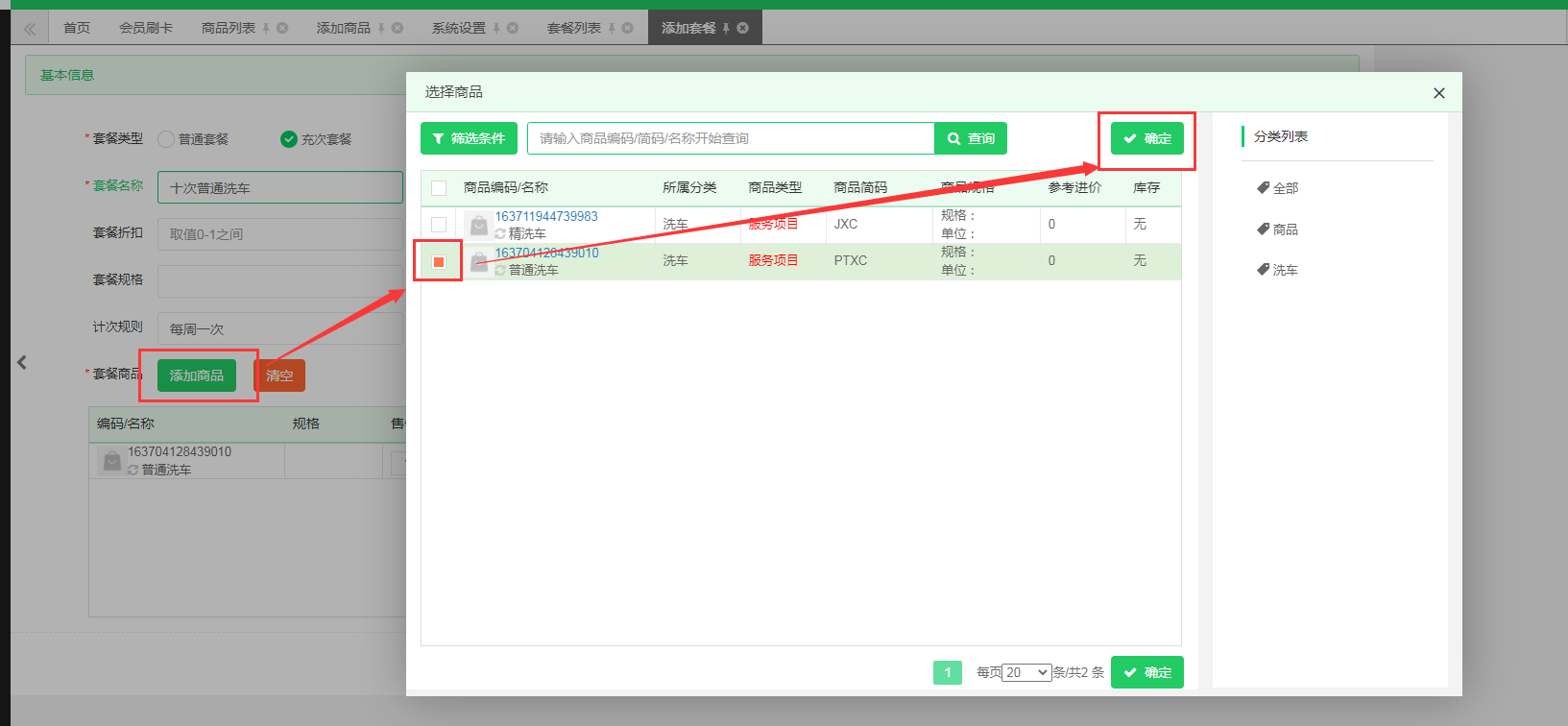
Task: Click the sync icon beside 普通洗车 in dialog
Action: click(500, 270)
